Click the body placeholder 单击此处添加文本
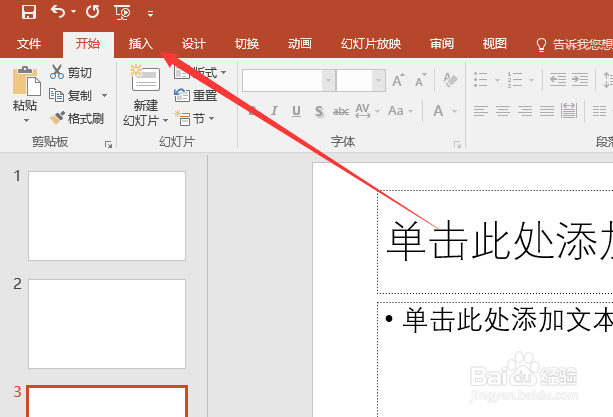Screen dimensions: 613x417 495,360
